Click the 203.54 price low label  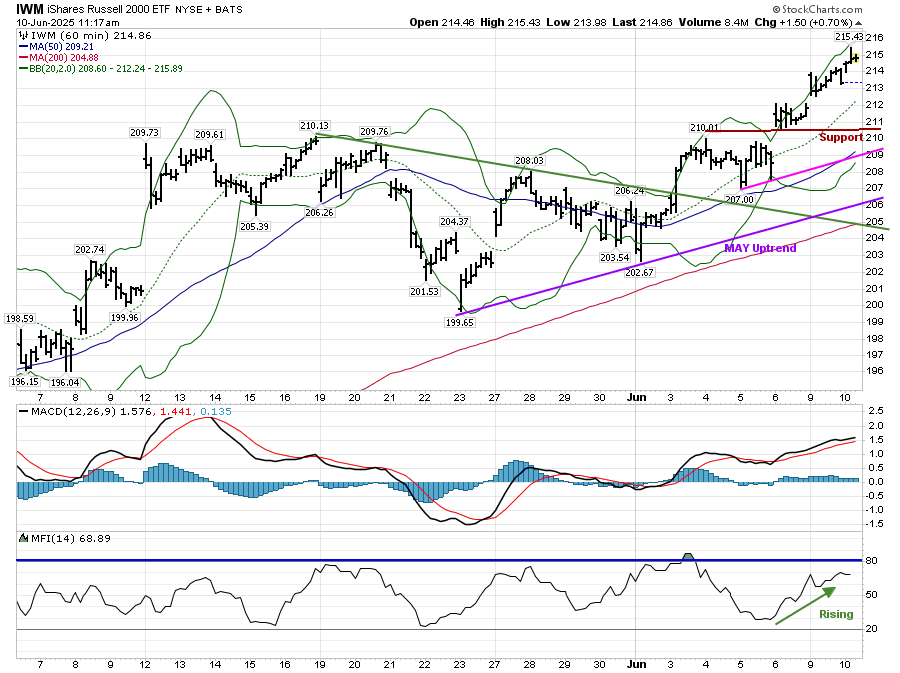615,258
